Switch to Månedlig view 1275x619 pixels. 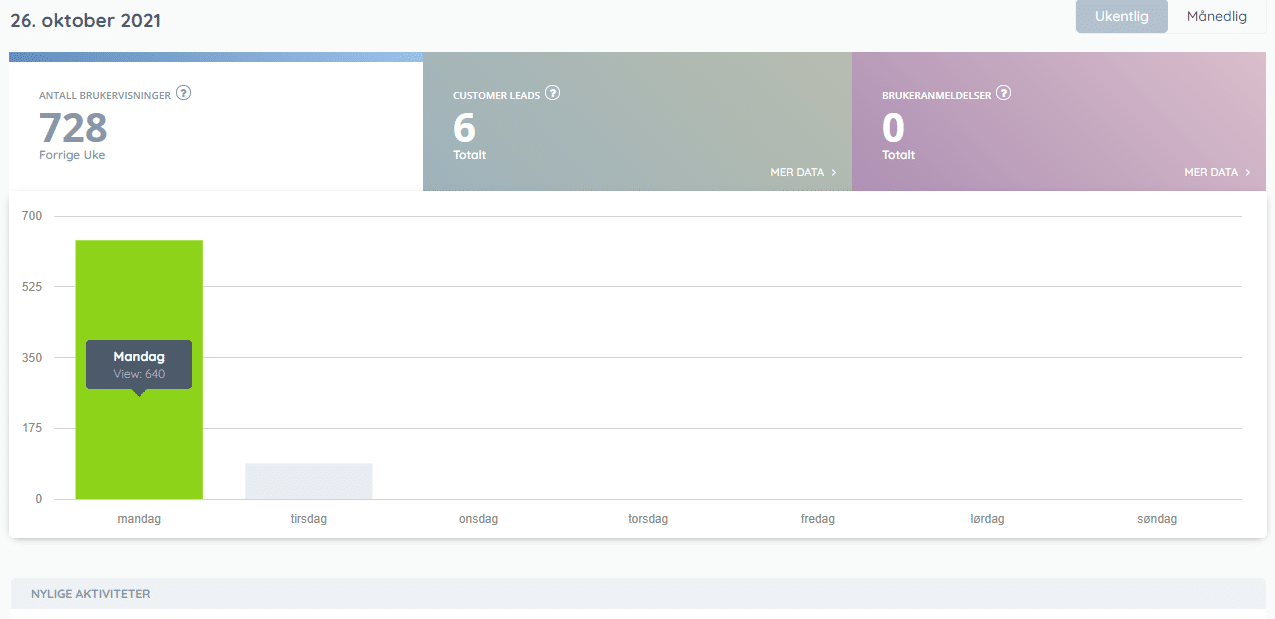pyautogui.click(x=1216, y=17)
